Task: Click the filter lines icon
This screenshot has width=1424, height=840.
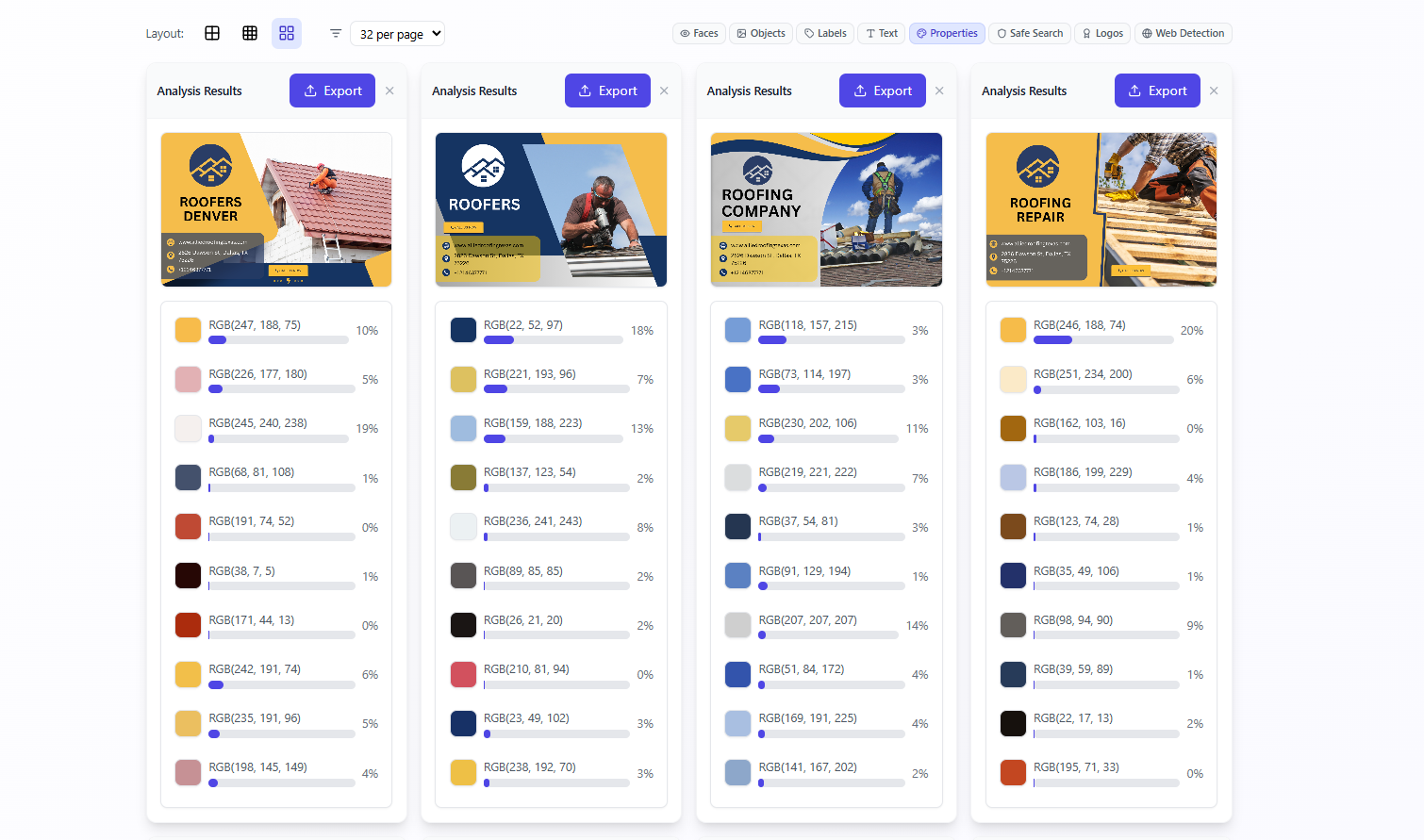Action: coord(336,33)
